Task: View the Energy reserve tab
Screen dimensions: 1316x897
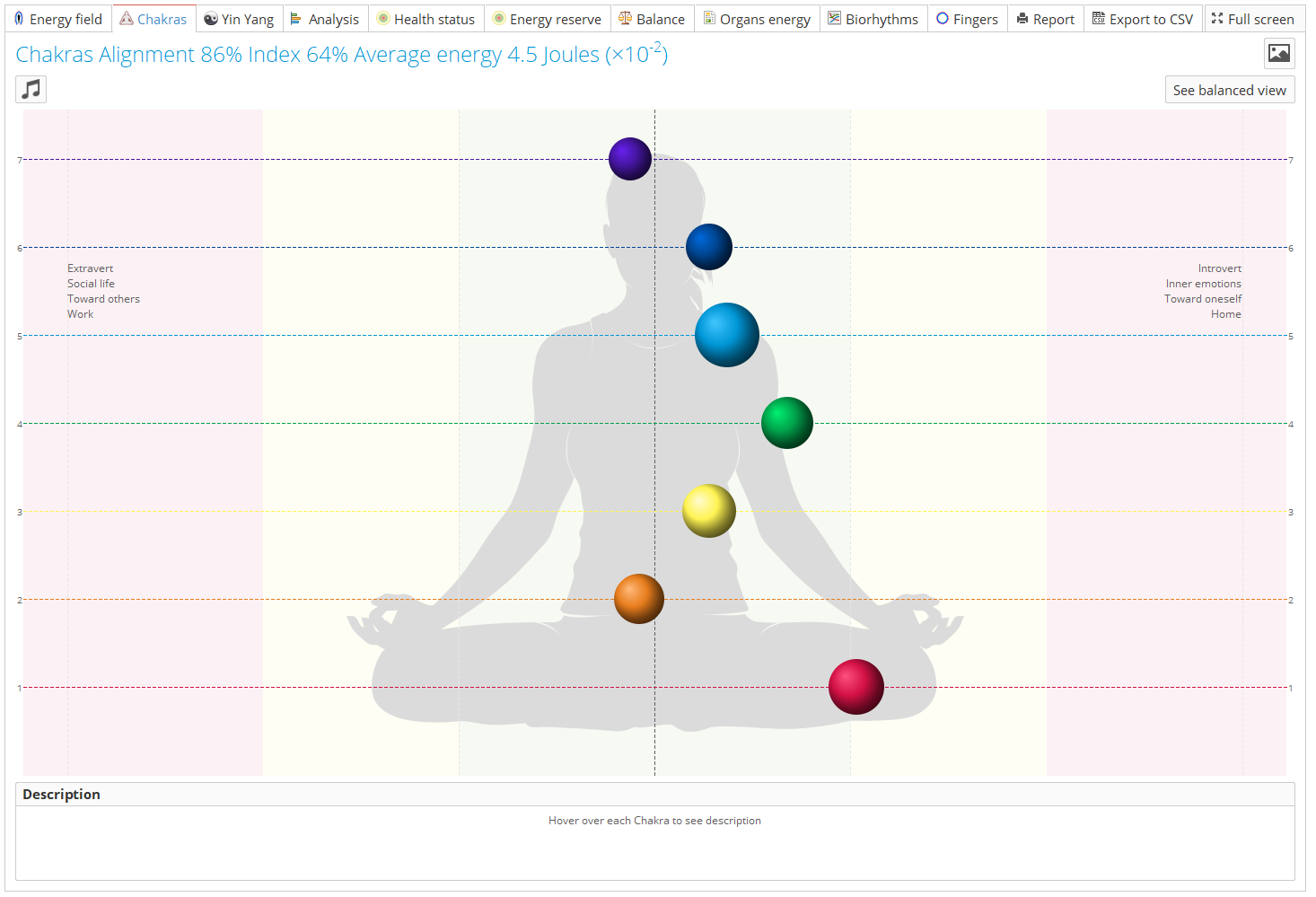Action: (x=547, y=18)
